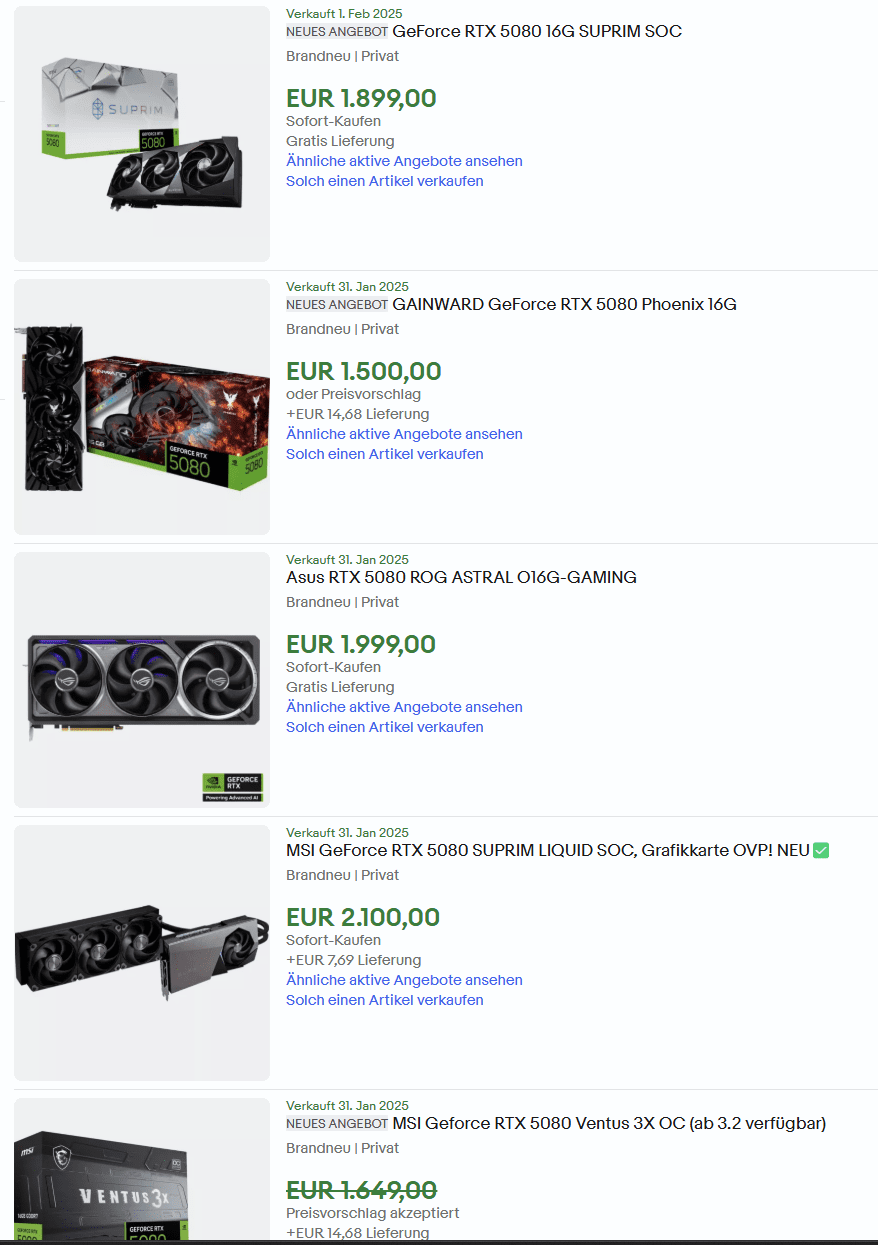Open the Gainward Phoenix product thumbnail
The height and width of the screenshot is (1245, 878).
click(142, 407)
